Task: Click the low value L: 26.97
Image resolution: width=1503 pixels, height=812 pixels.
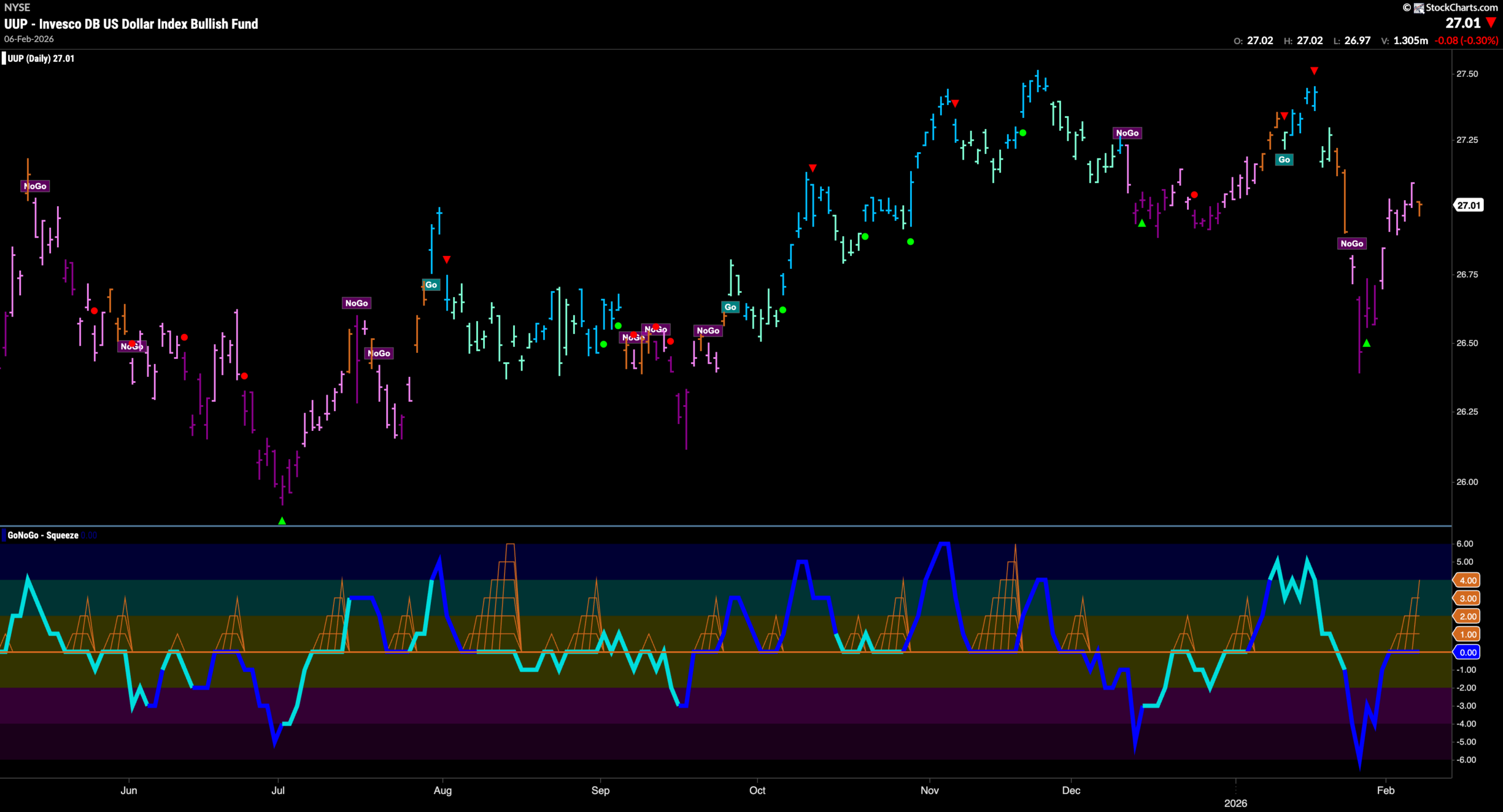Action: click(1352, 41)
